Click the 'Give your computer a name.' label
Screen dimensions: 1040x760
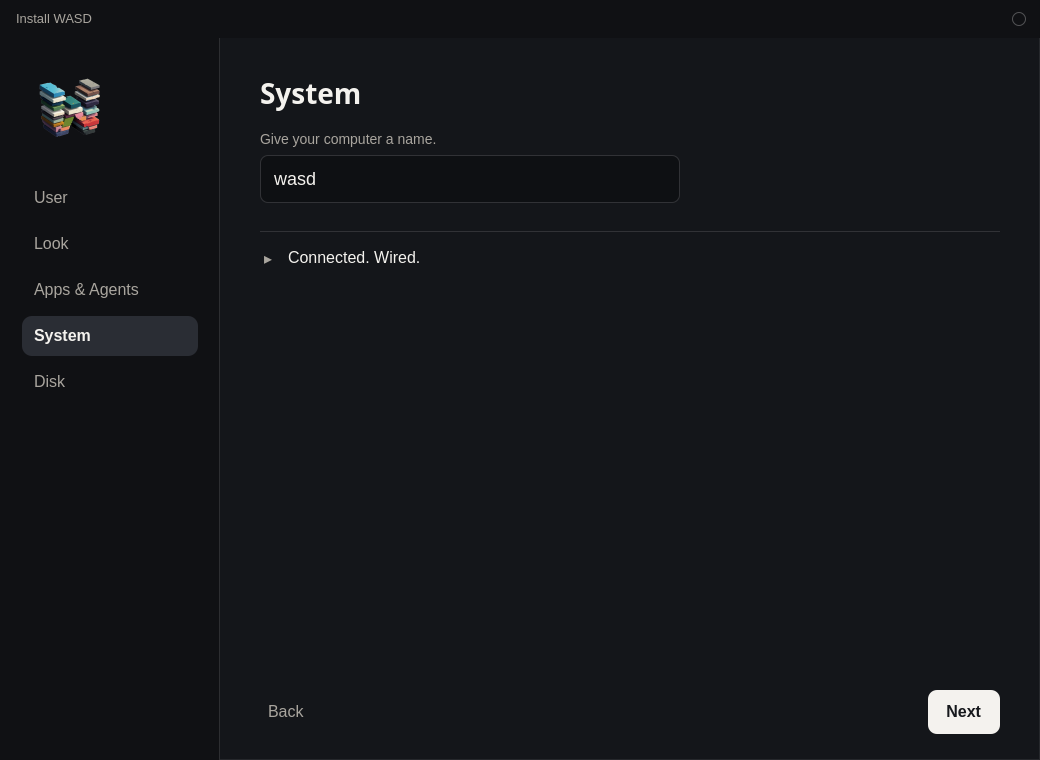pos(348,139)
